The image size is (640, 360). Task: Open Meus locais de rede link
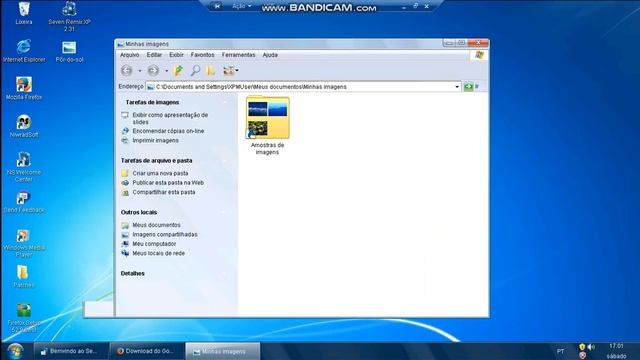click(158, 253)
